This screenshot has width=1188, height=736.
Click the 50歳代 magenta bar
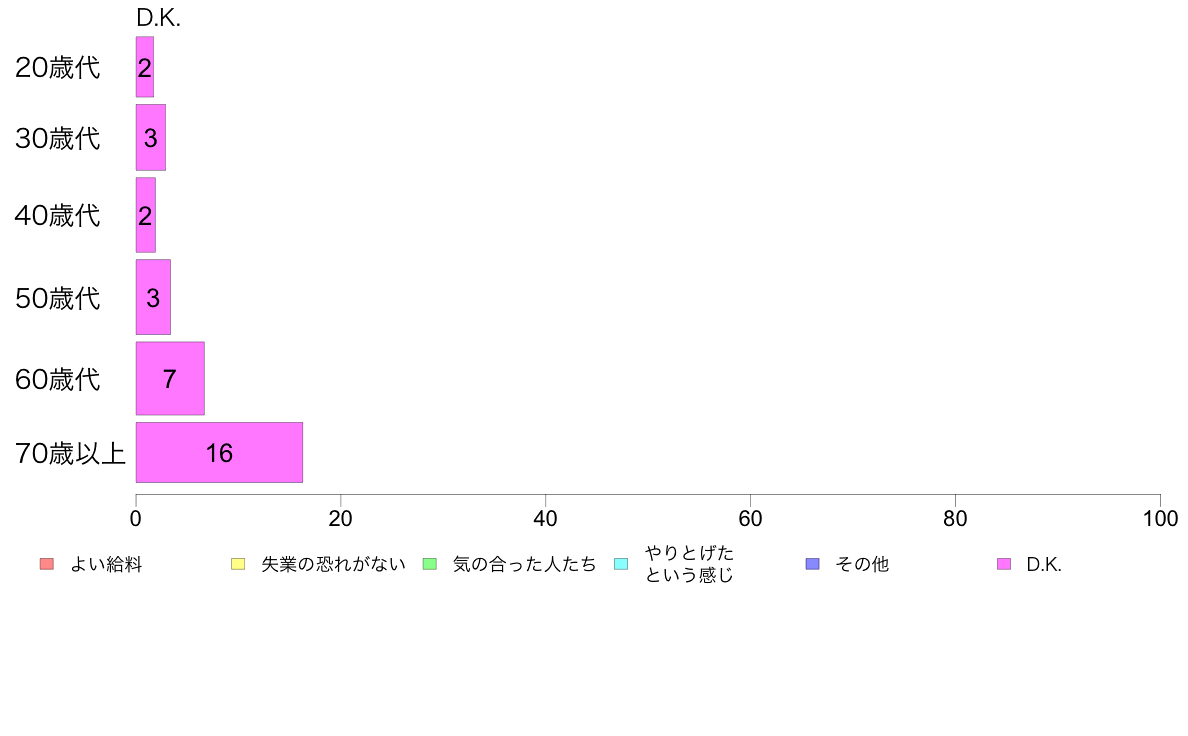tap(153, 297)
